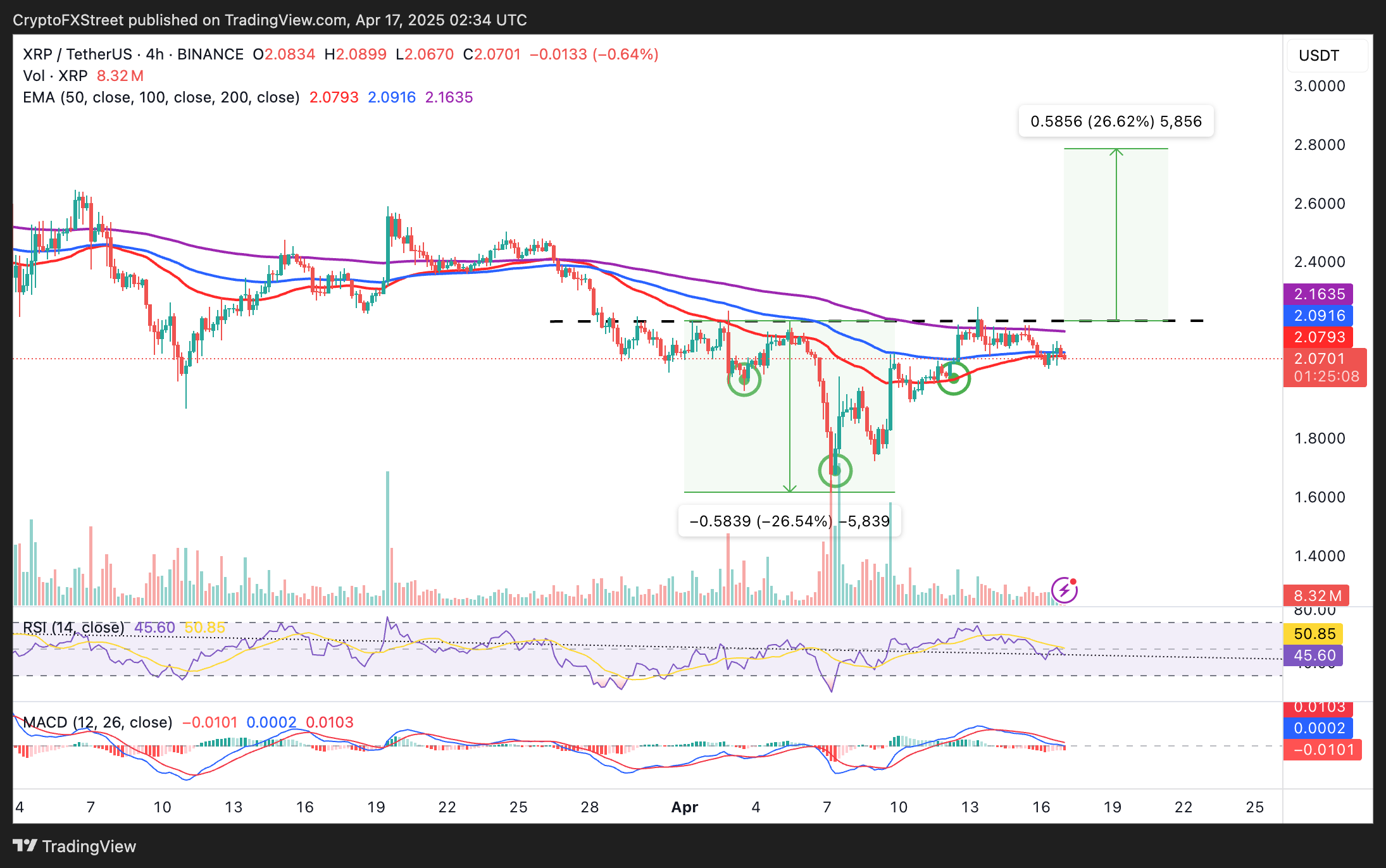The image size is (1386, 868).
Task: Click the green downward arrow measurement line
Action: pyautogui.click(x=790, y=407)
